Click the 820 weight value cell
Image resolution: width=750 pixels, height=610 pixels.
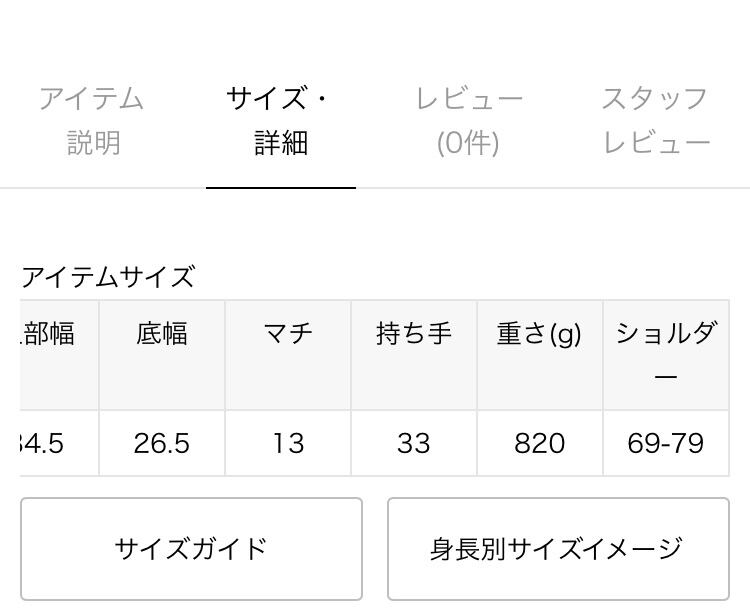point(540,442)
